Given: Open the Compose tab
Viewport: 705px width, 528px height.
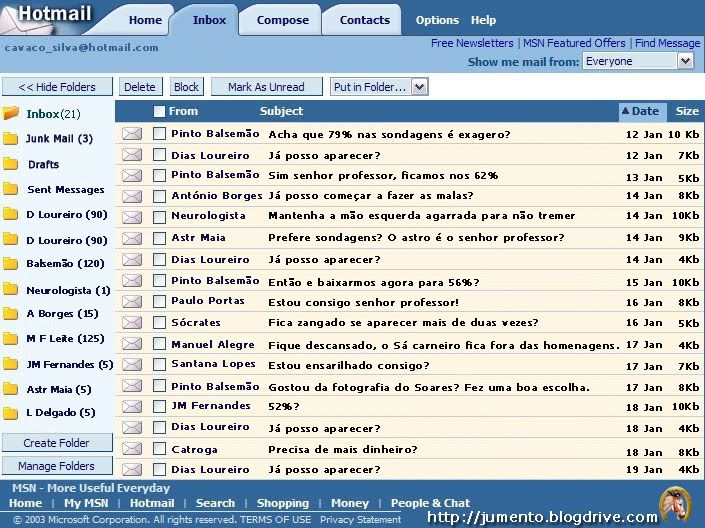Looking at the screenshot, I should (282, 20).
